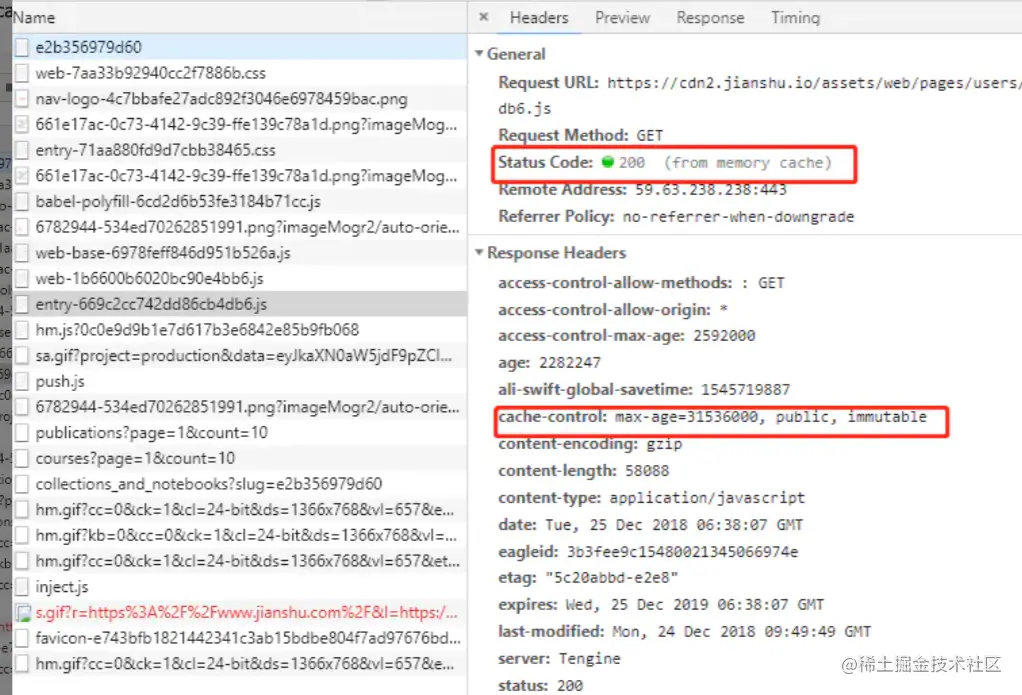The width and height of the screenshot is (1022, 695).
Task: Collapse the General section
Action: pyautogui.click(x=480, y=53)
